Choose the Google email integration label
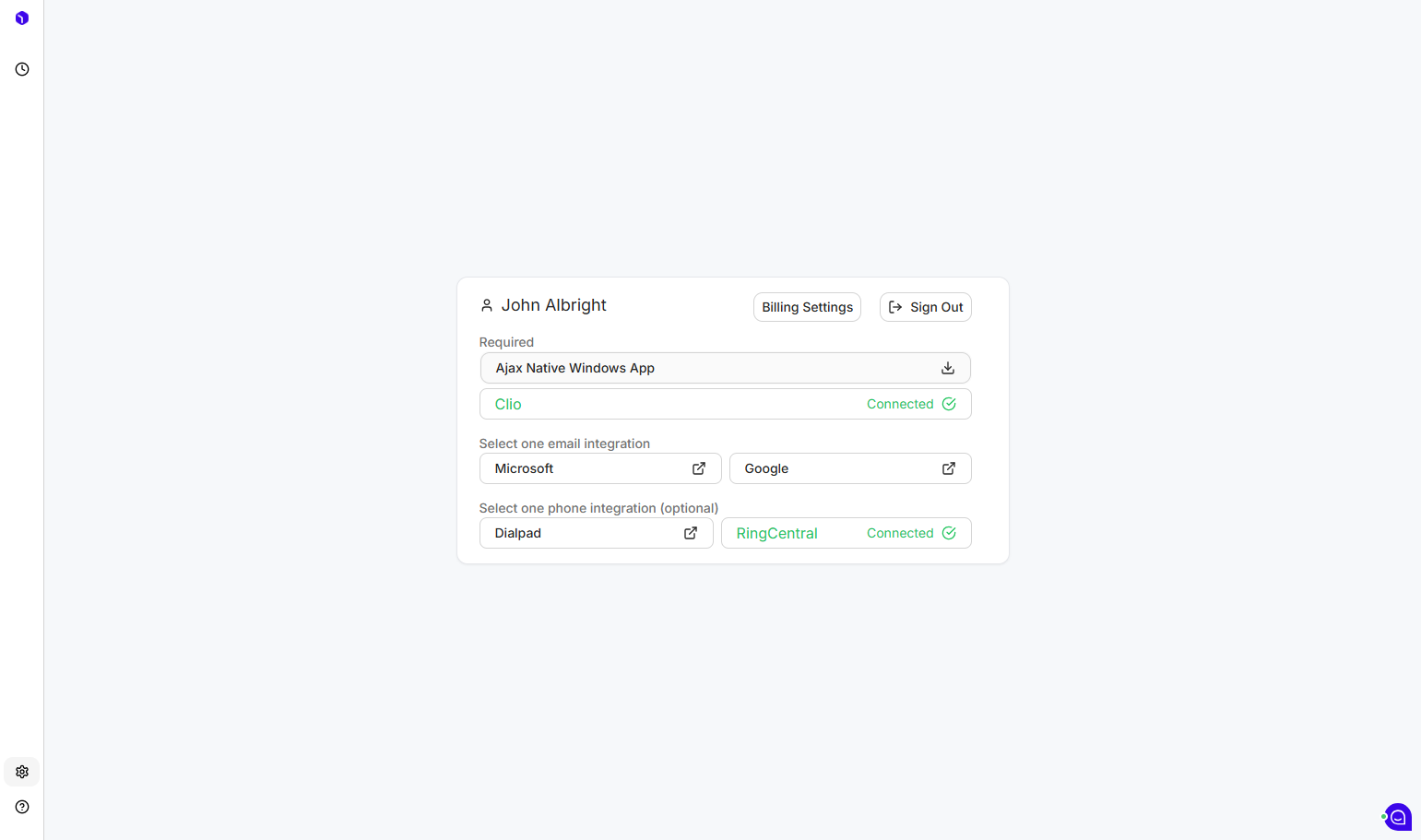 pos(766,468)
